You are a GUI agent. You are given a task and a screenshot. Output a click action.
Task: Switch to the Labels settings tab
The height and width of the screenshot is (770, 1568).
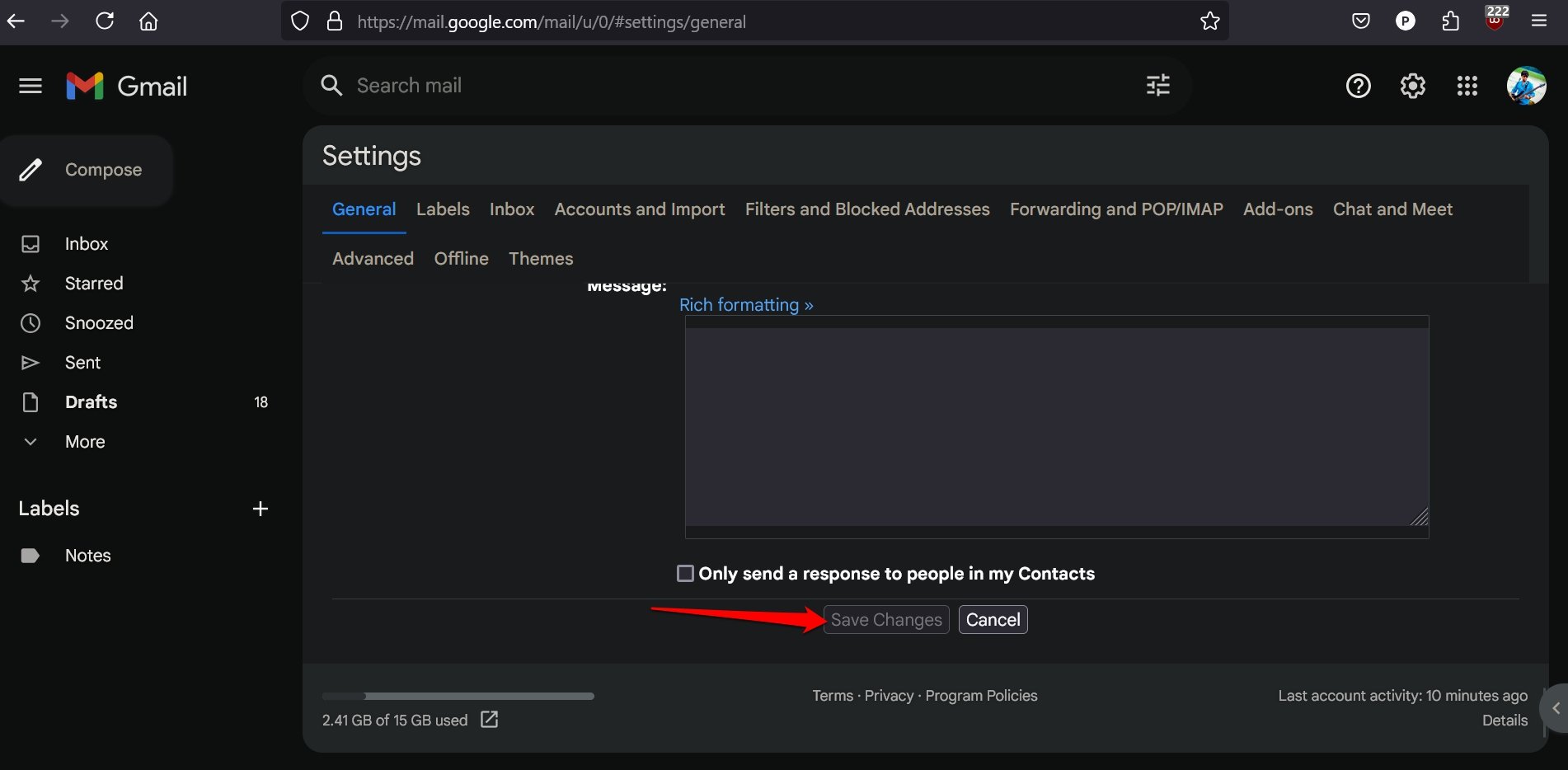point(443,209)
